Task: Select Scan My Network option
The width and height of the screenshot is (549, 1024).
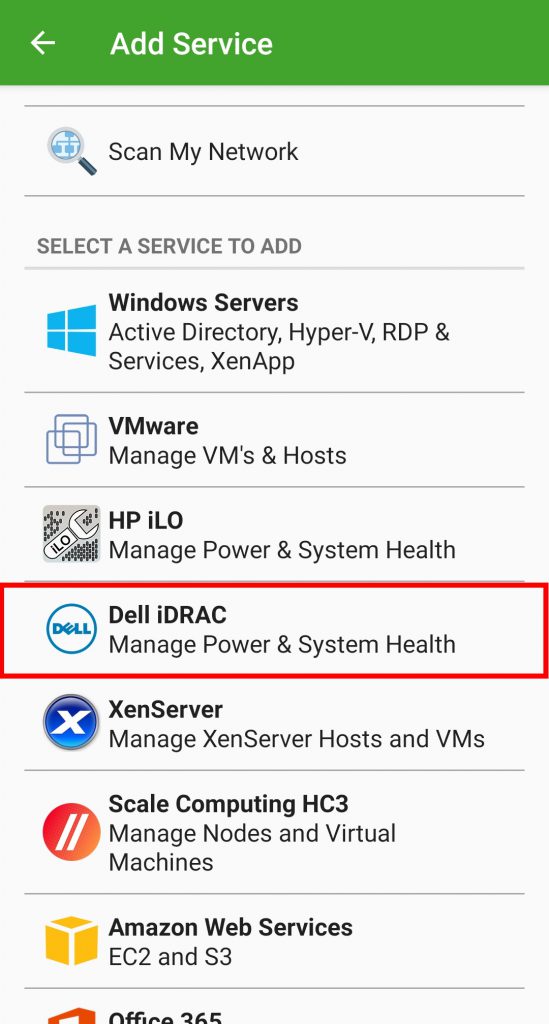Action: [x=274, y=151]
